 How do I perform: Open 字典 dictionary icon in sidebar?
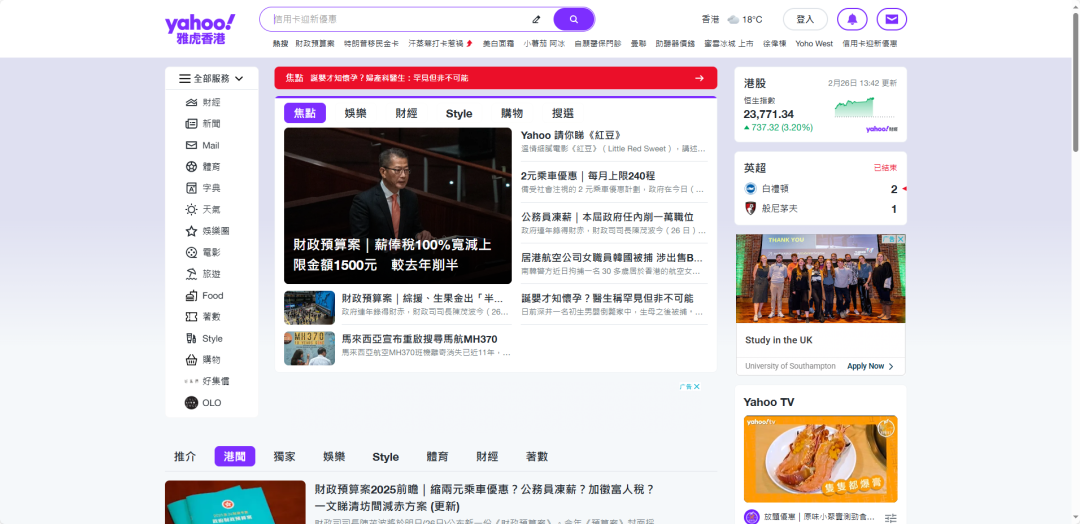(x=191, y=188)
